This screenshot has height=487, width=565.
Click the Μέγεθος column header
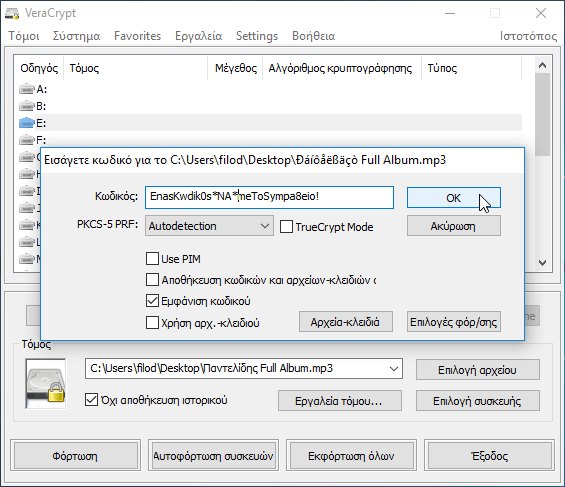(235, 68)
